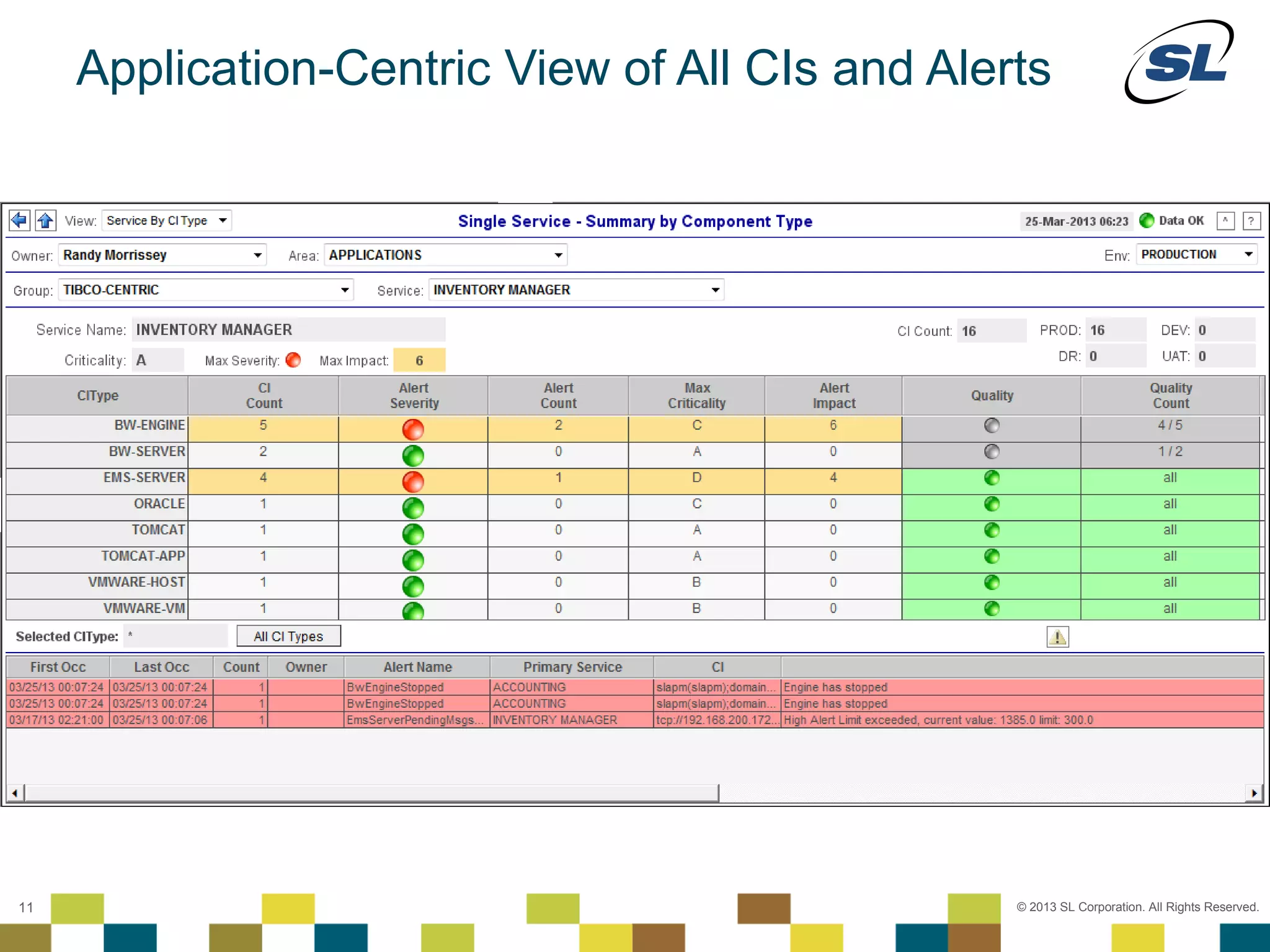Click the green quality icon for TOMCAT-APP
The image size is (1270, 952).
[x=992, y=557]
